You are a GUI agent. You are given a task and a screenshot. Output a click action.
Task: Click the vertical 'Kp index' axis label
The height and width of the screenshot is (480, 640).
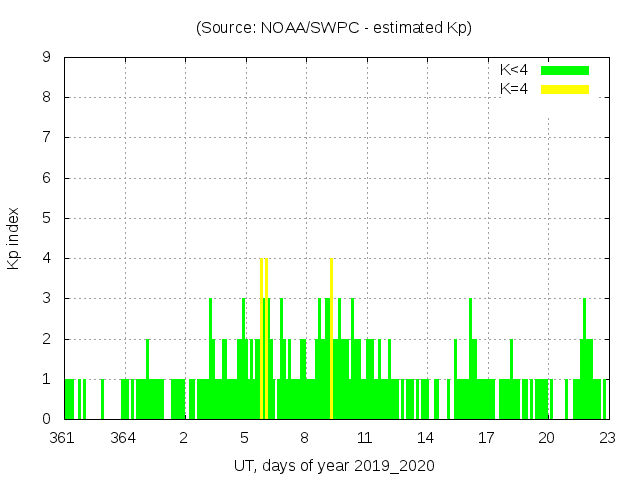pyautogui.click(x=14, y=238)
